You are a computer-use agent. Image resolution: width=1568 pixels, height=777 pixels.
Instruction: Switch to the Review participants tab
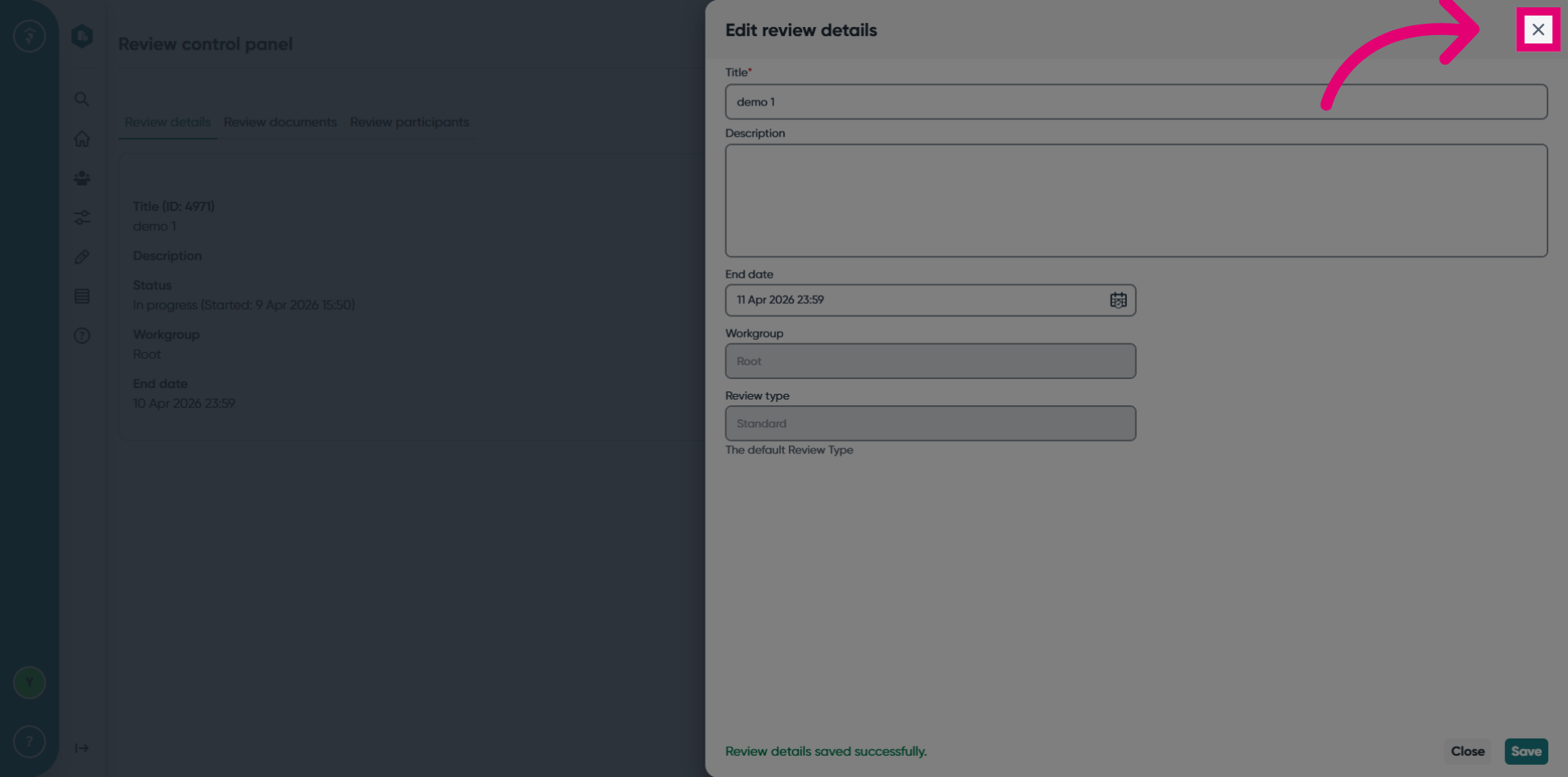tap(409, 122)
